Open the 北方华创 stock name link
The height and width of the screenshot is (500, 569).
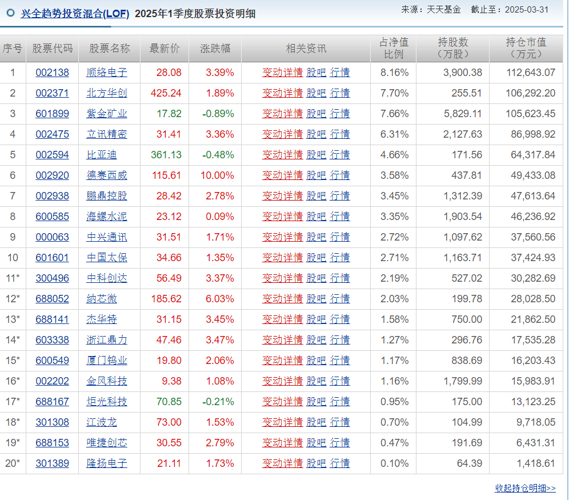[106, 93]
